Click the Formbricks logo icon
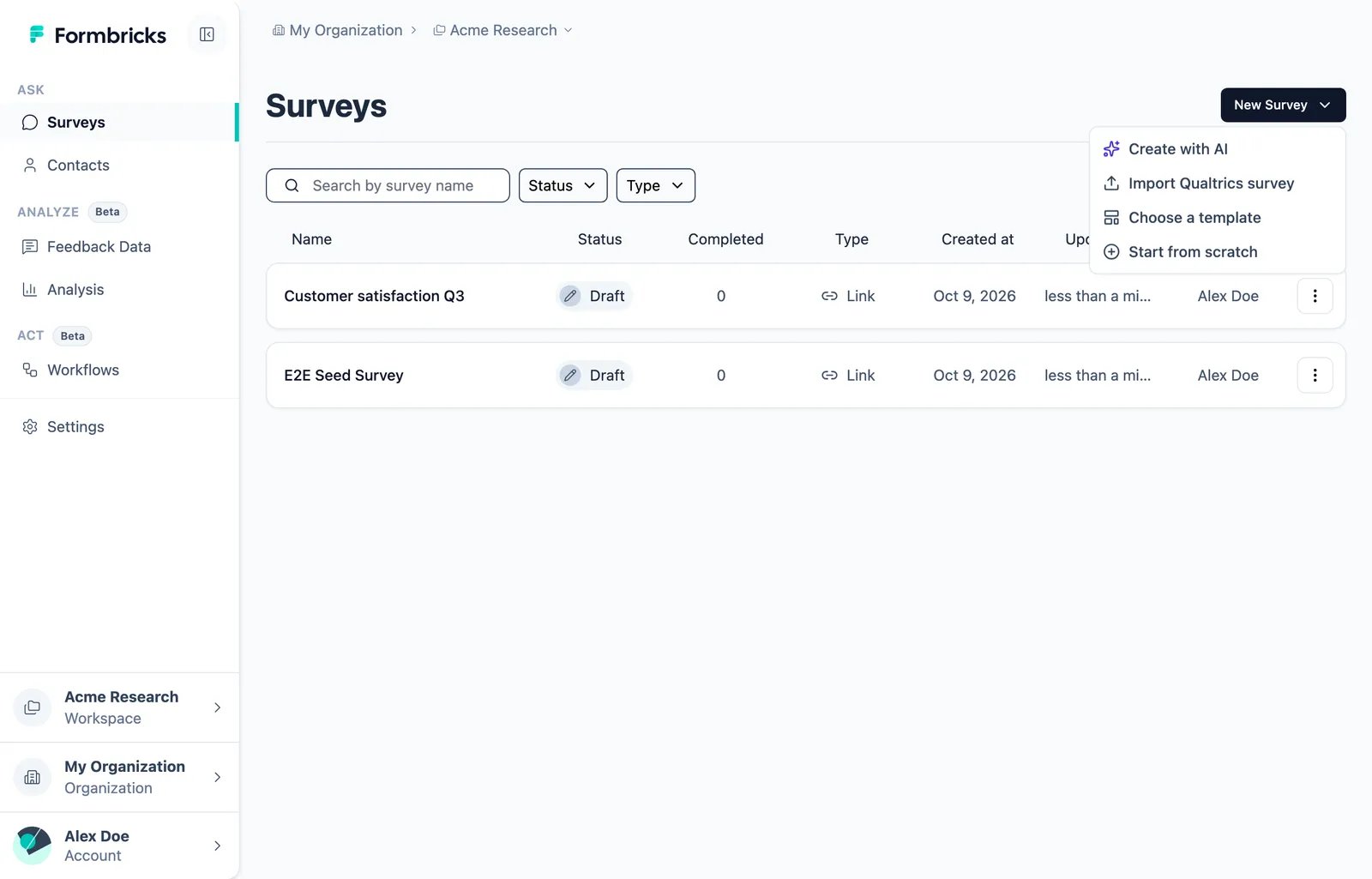Viewport: 1372px width, 879px height. pyautogui.click(x=37, y=34)
